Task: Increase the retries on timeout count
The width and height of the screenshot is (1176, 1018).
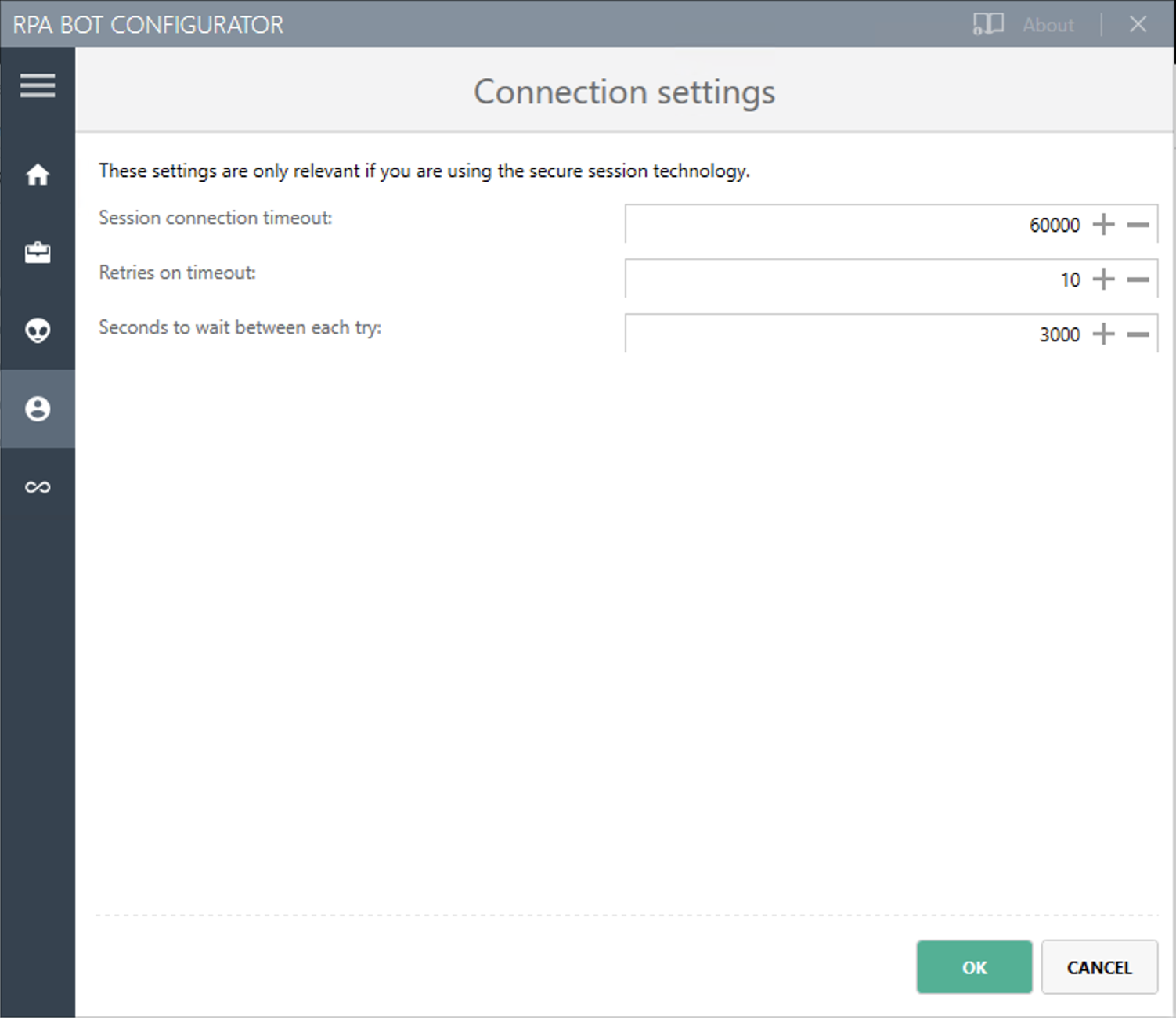Action: (x=1104, y=279)
